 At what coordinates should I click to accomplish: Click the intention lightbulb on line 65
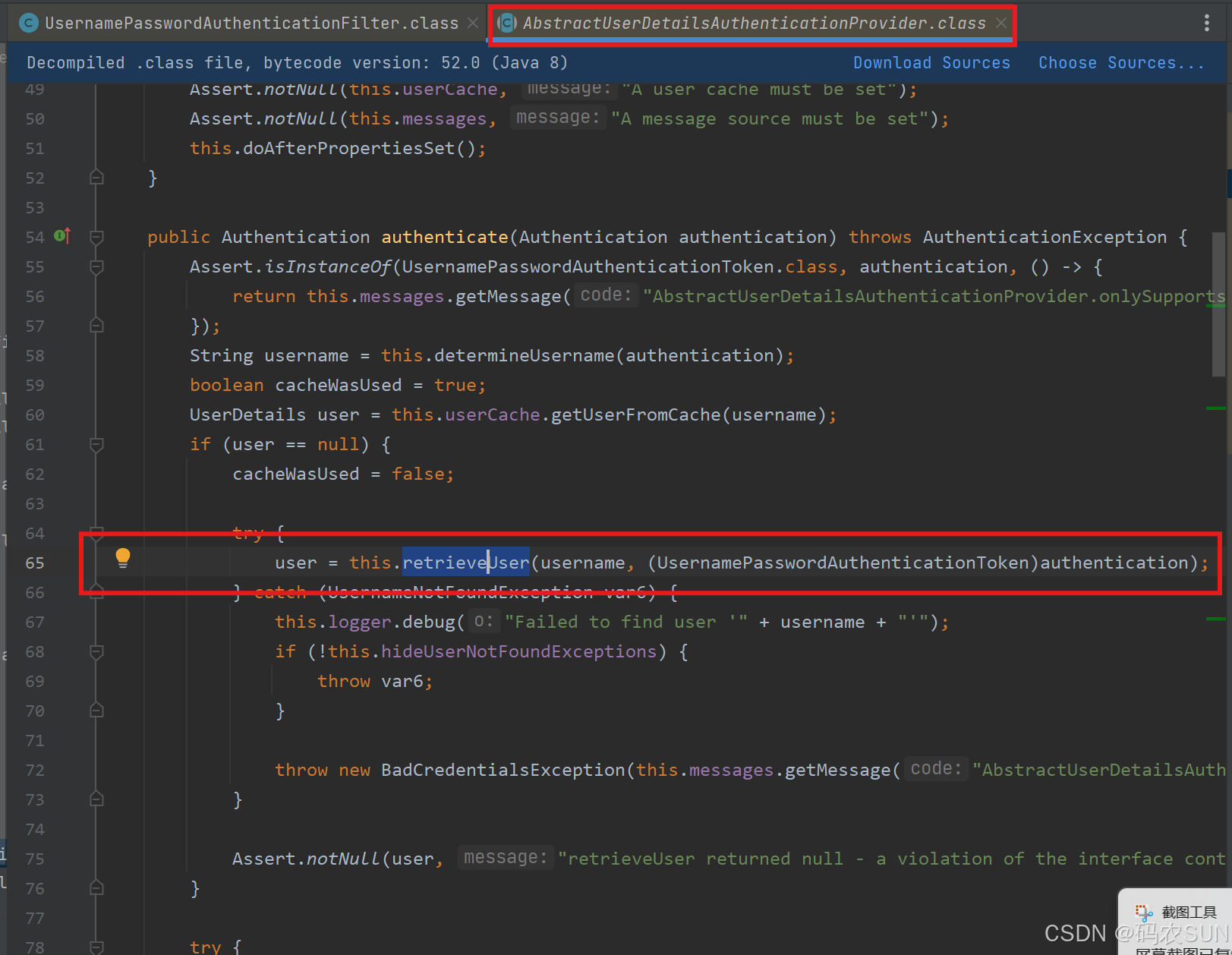(122, 558)
